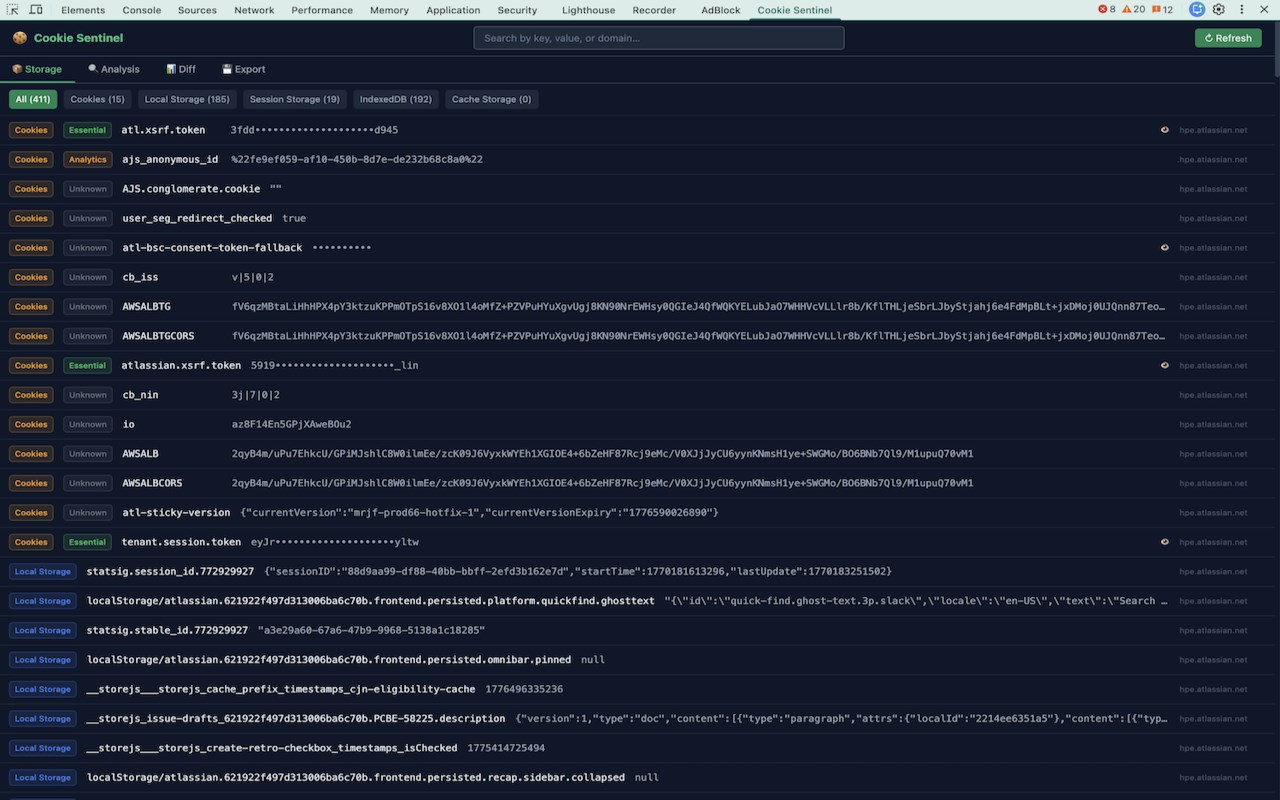Switch to the Security panel
The height and width of the screenshot is (800, 1280).
click(x=517, y=10)
